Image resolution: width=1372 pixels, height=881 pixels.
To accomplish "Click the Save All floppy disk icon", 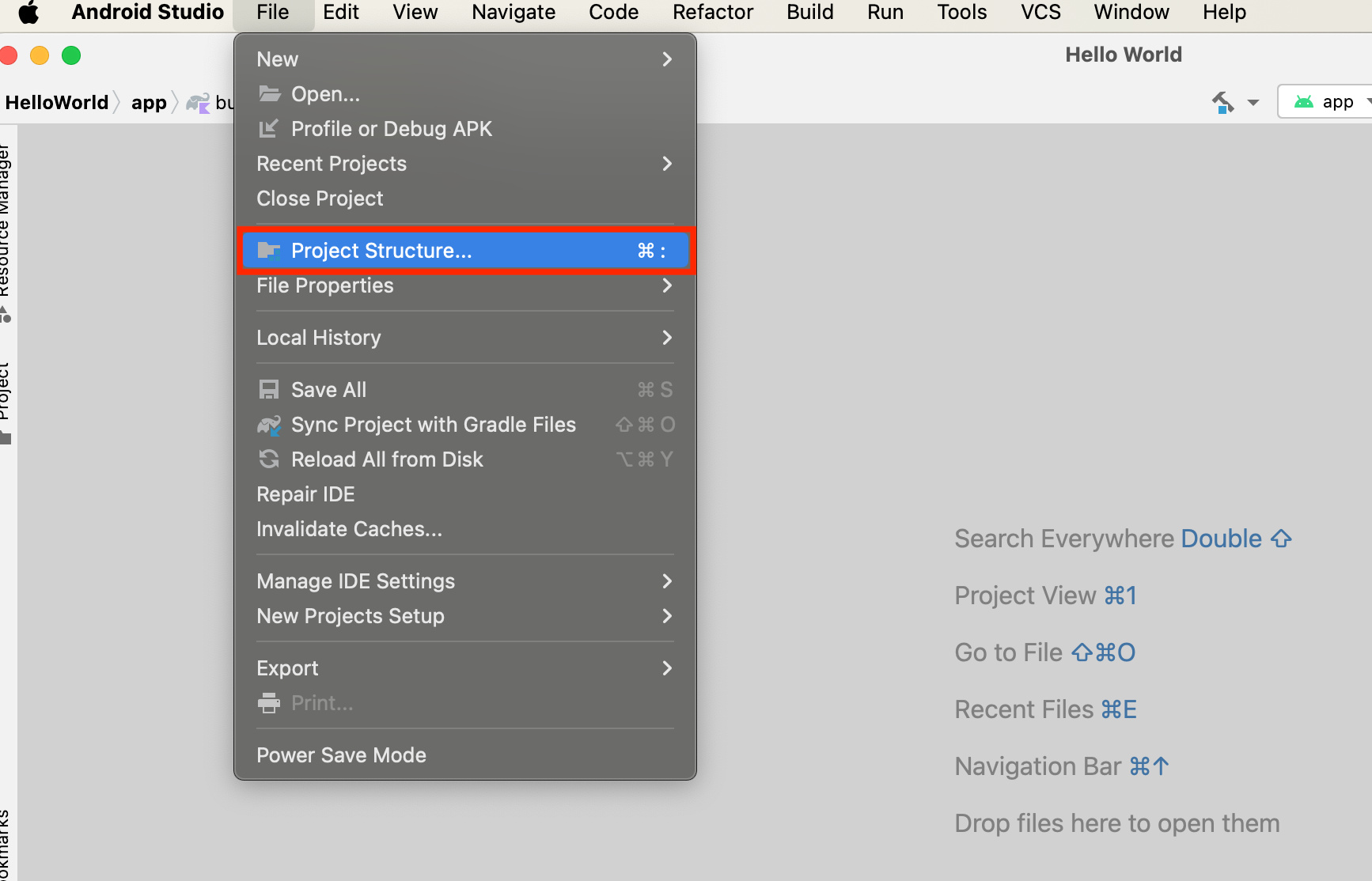I will point(269,390).
